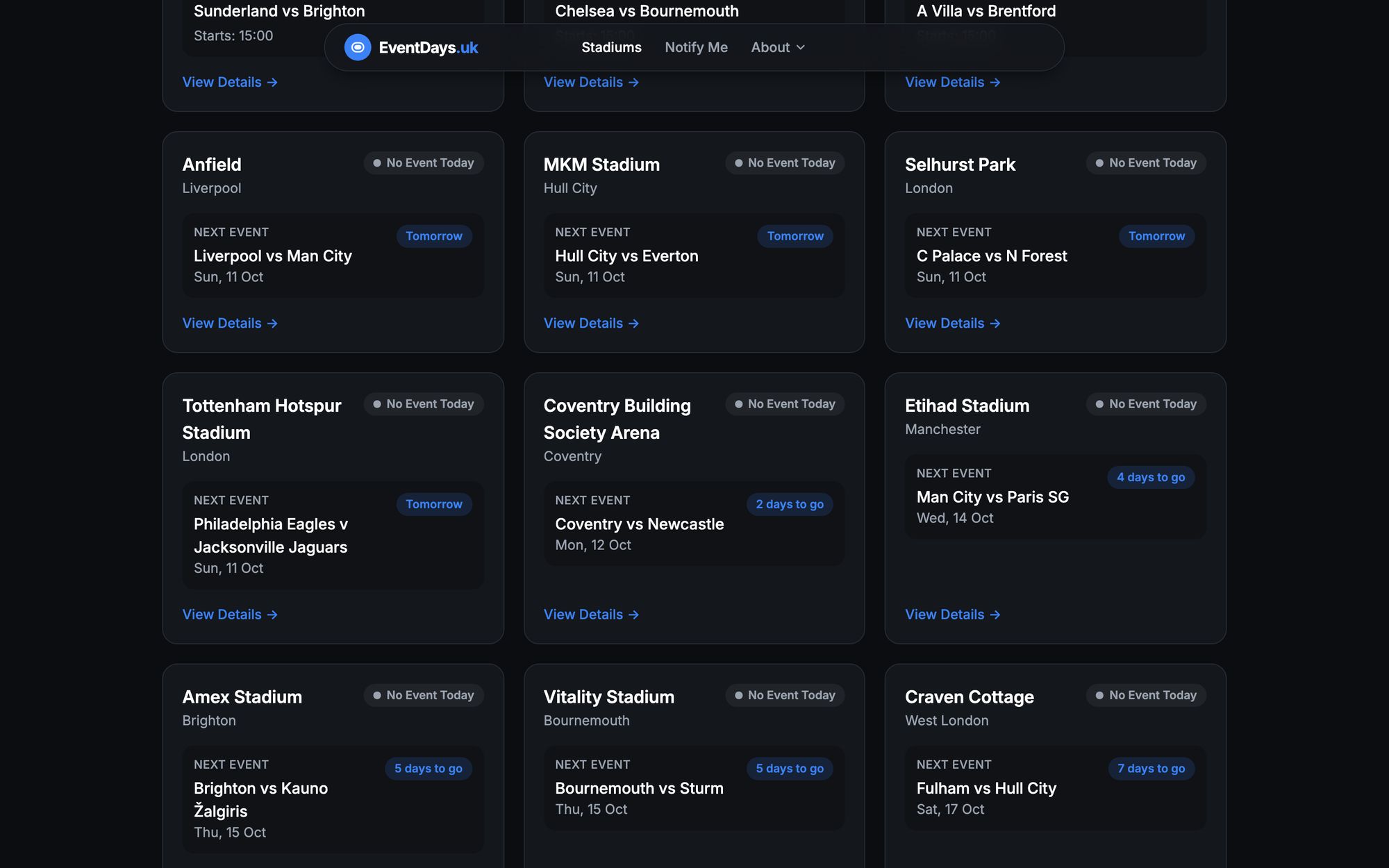Click the Liverpool vs Man City event
This screenshot has height=868, width=1389.
click(x=273, y=256)
